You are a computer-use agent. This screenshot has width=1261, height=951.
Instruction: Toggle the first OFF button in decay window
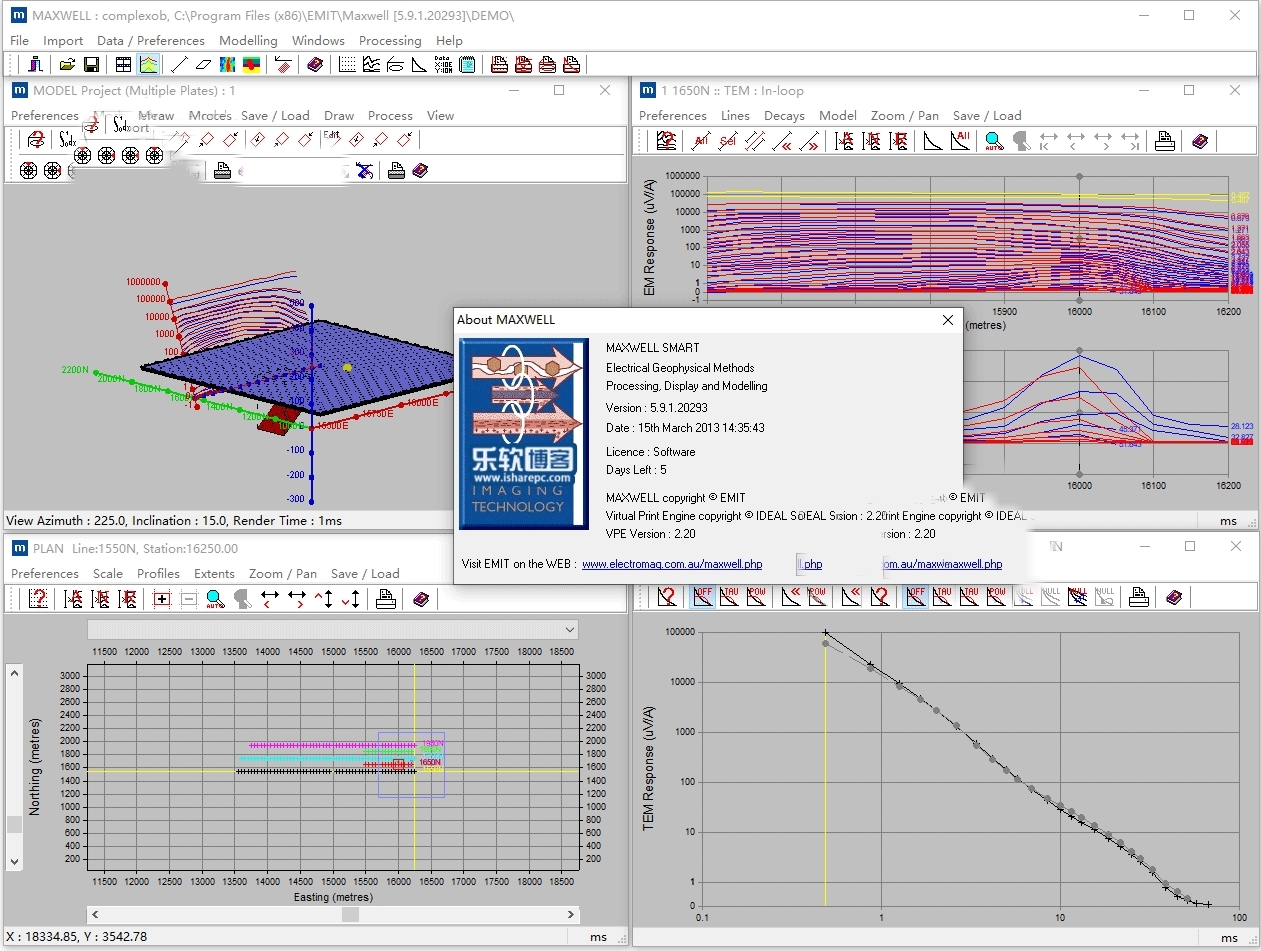pos(703,596)
